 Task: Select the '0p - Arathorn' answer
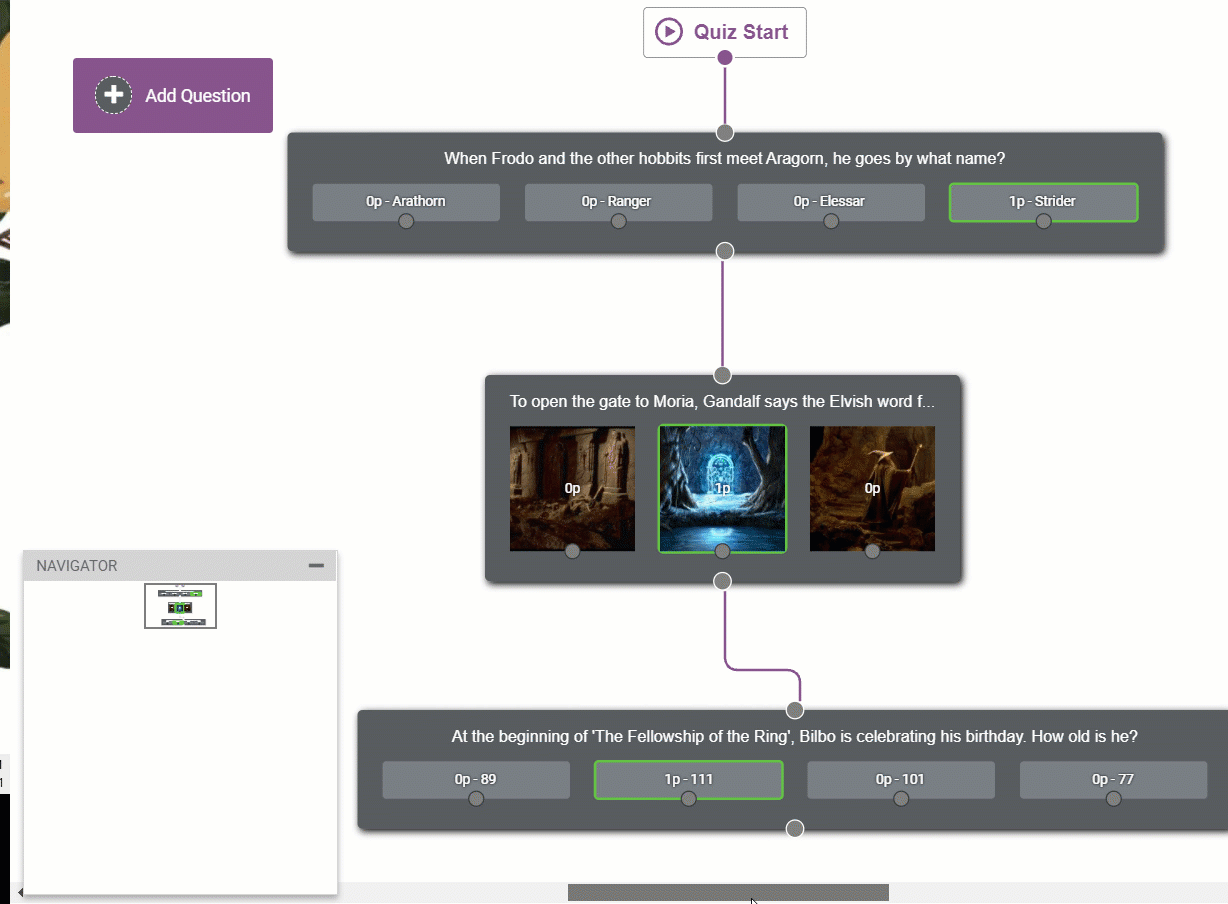406,201
